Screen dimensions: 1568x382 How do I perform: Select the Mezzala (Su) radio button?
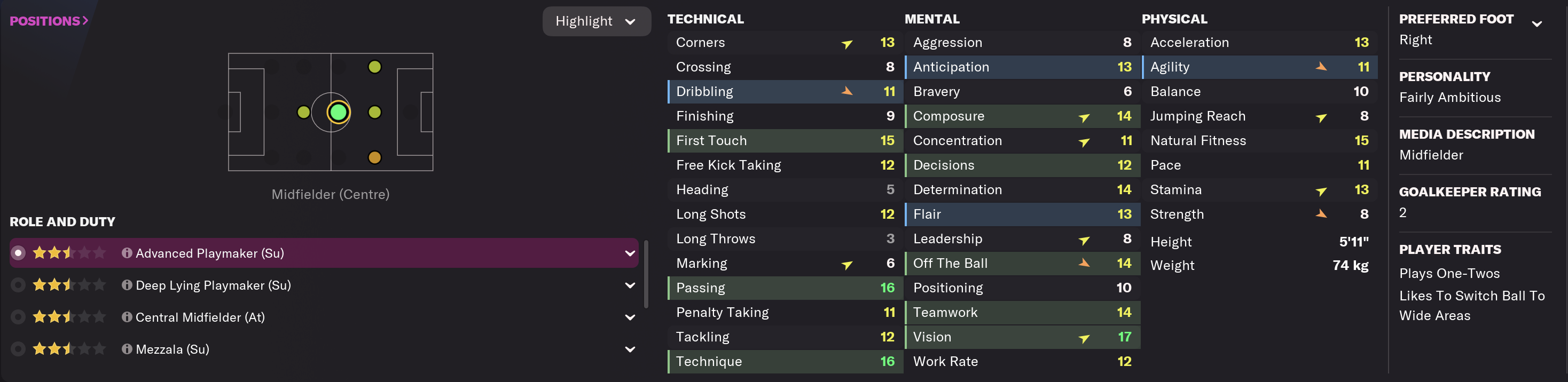pyautogui.click(x=18, y=349)
